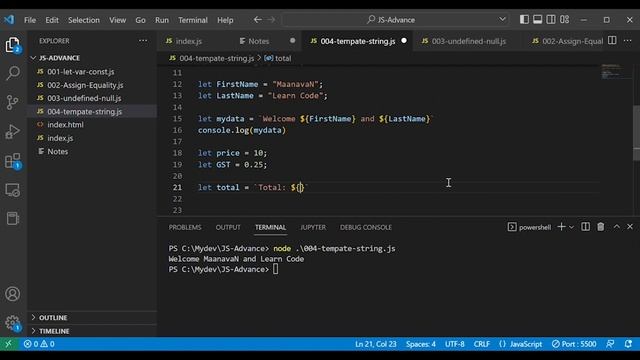The image size is (640, 360).
Task: Split the terminal panel
Action: pyautogui.click(x=585, y=227)
